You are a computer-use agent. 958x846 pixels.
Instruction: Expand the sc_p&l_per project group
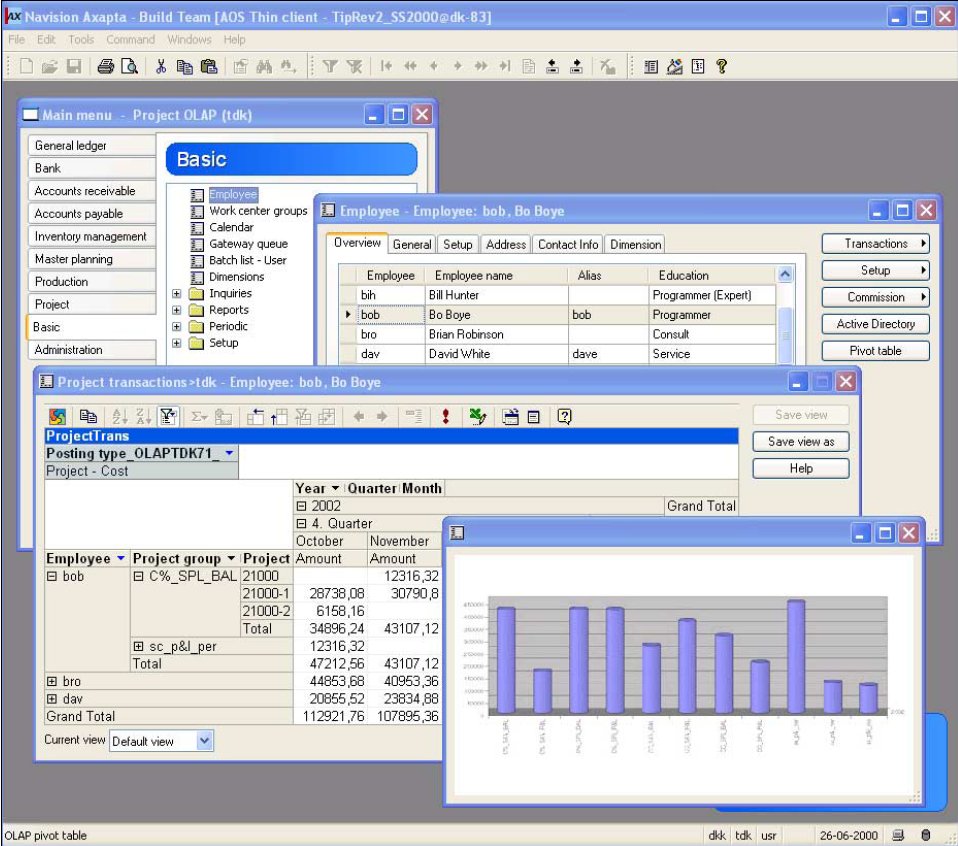click(139, 646)
